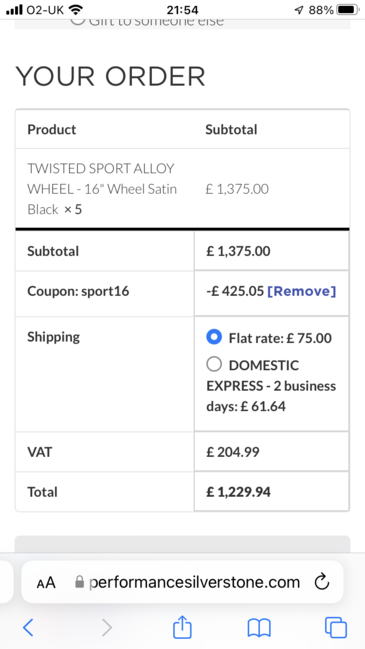The width and height of the screenshot is (365, 649).
Task: Tap the battery indicator in status bar
Action: [348, 10]
